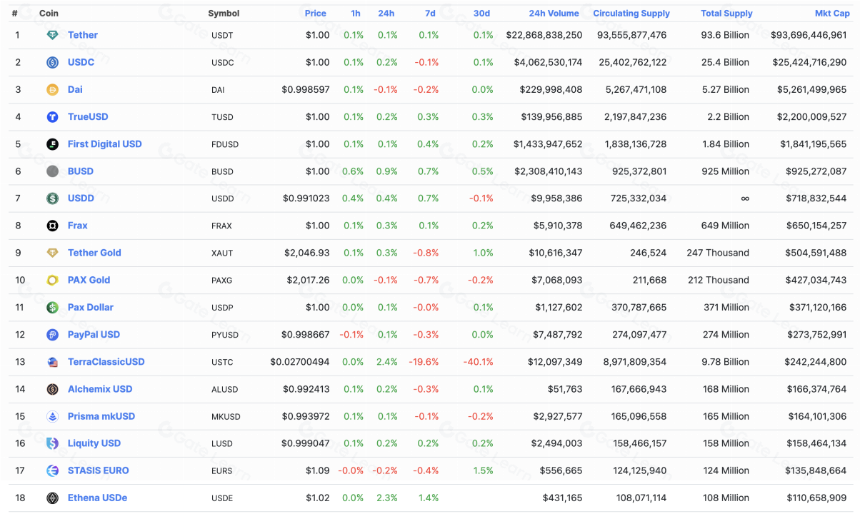Click the FDUSD symbol cell
The image size is (860, 514).
tap(225, 145)
